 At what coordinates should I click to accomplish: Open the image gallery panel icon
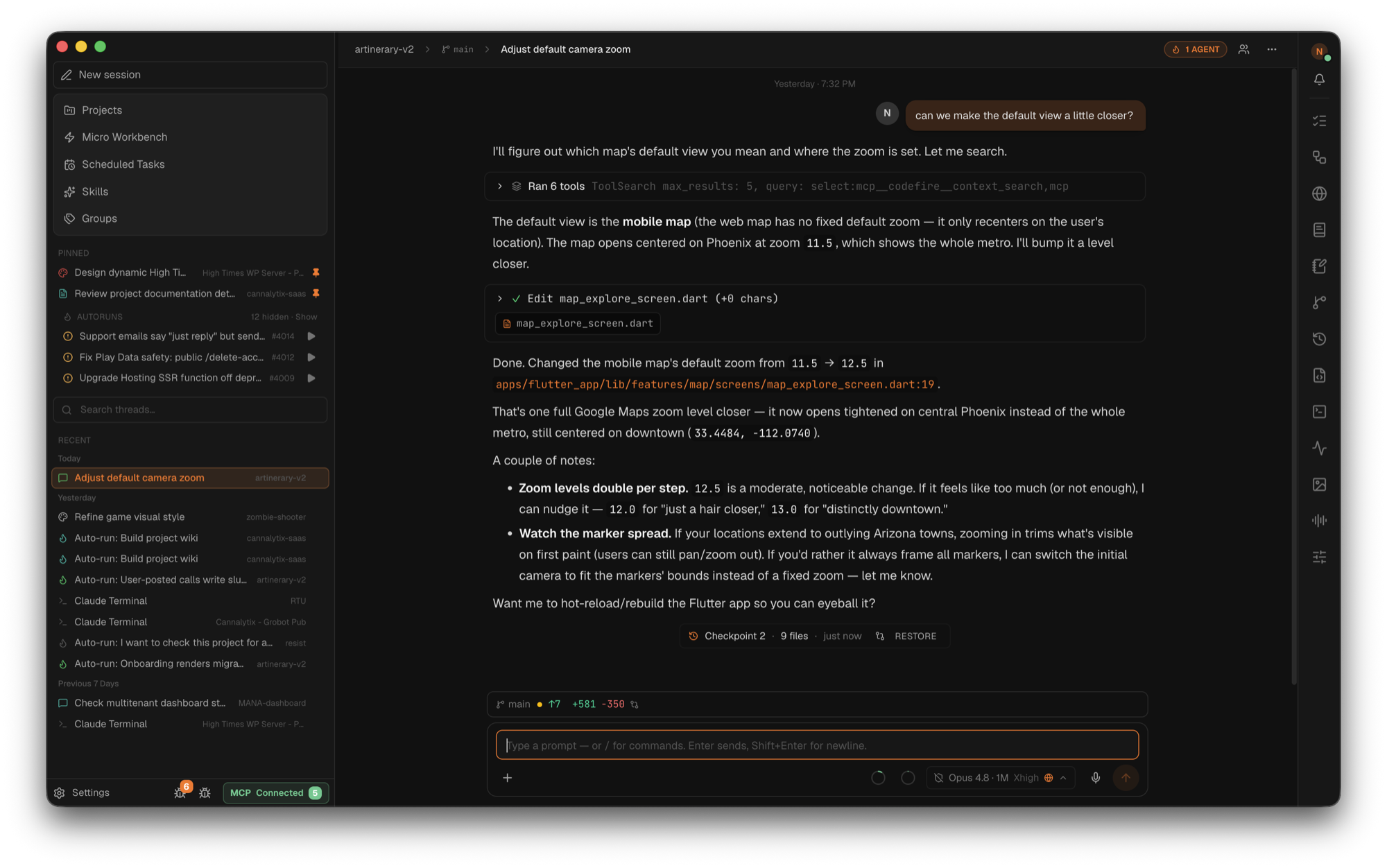tap(1319, 484)
